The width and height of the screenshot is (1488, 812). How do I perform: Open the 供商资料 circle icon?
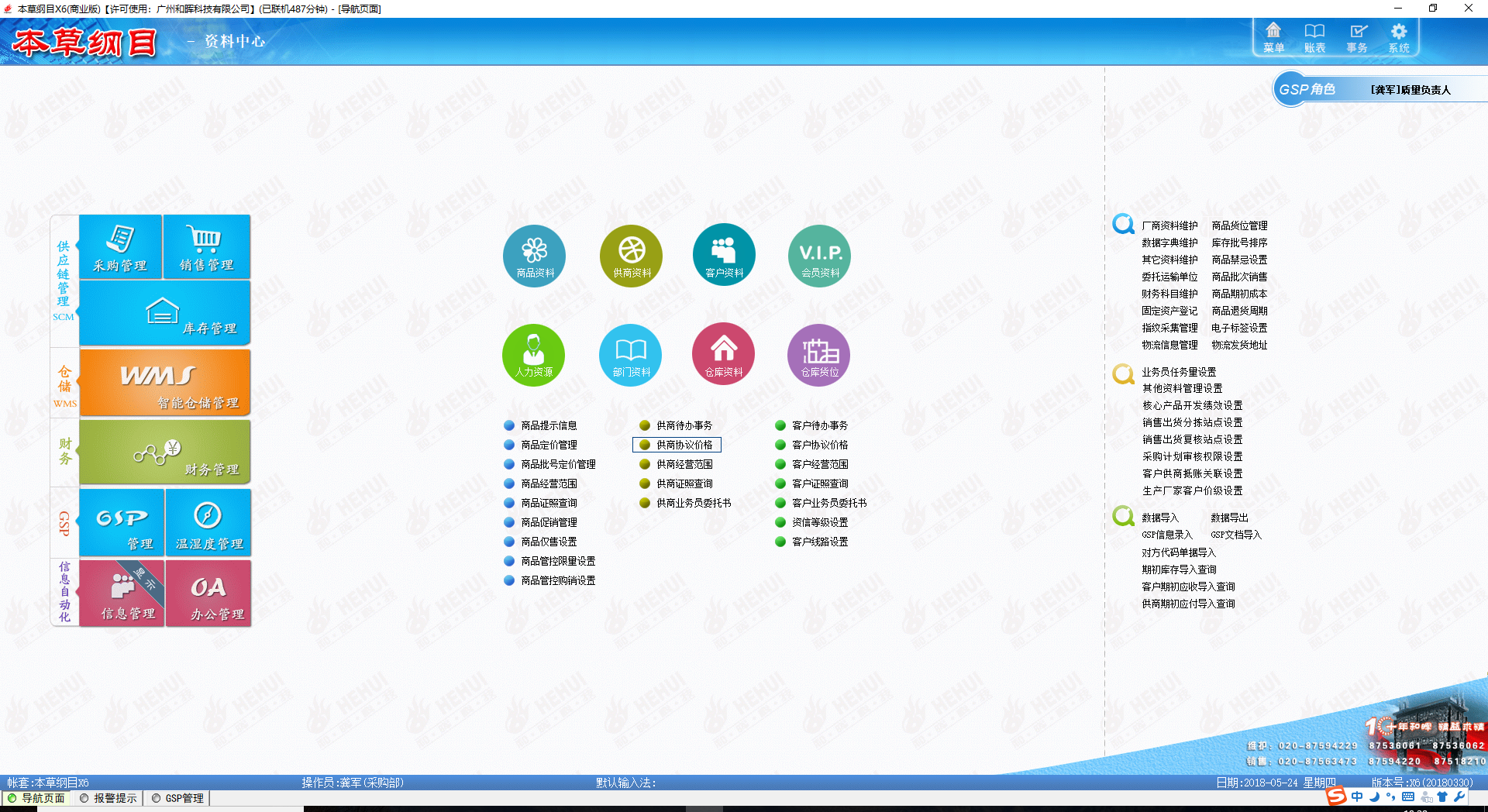631,256
